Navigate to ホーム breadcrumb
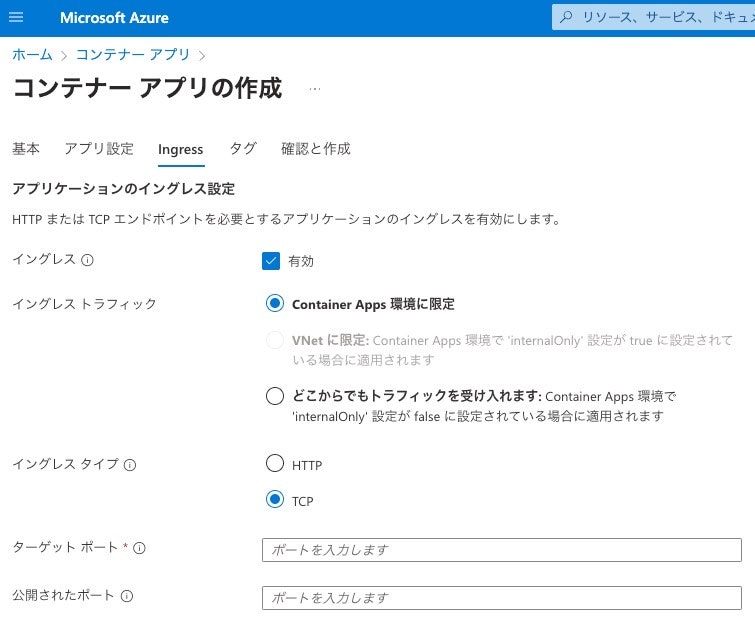755x630 pixels. [x=32, y=54]
